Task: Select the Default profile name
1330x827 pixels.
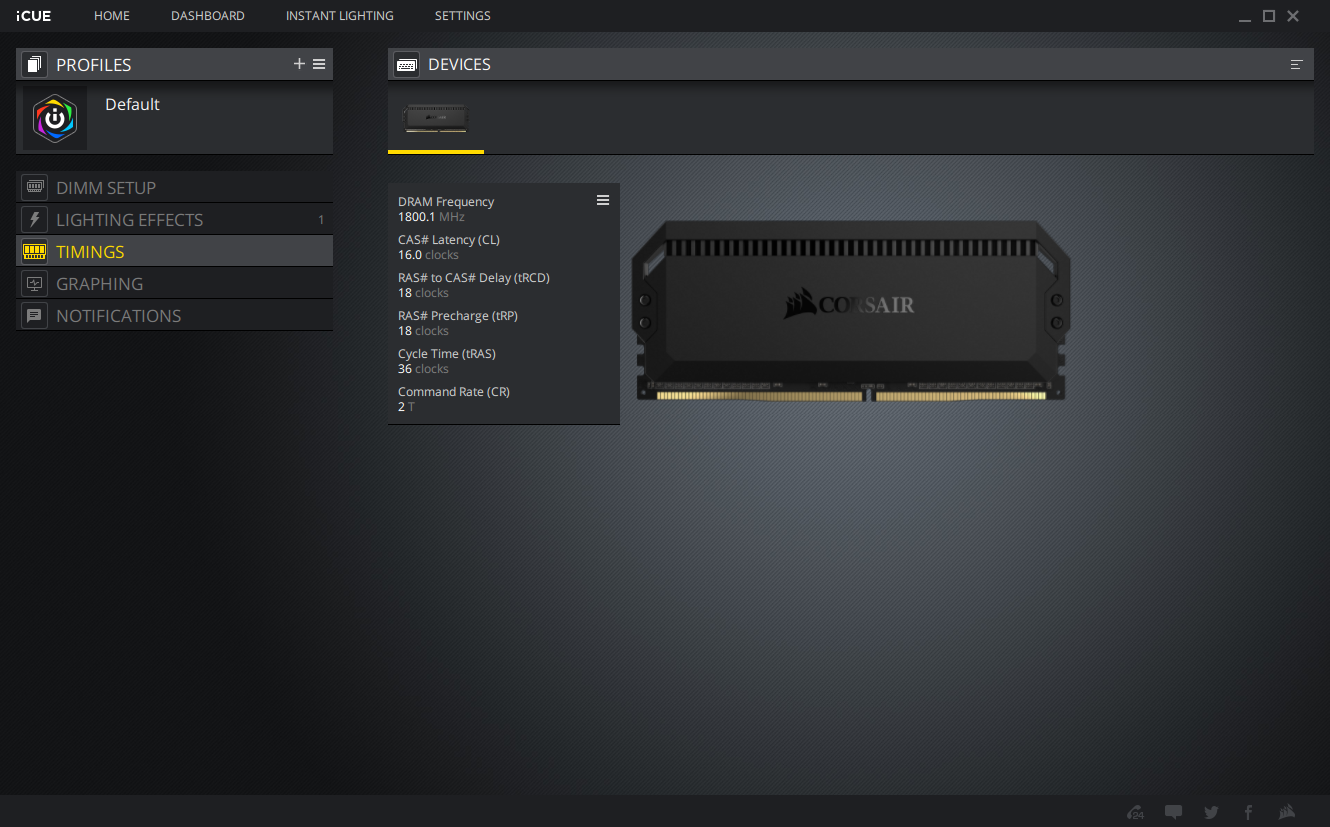Action: 132,104
